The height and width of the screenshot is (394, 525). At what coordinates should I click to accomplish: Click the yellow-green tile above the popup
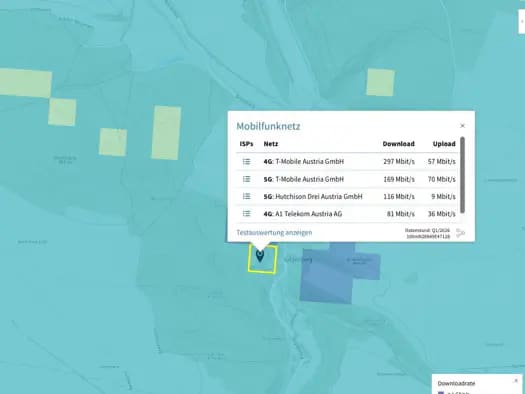click(380, 82)
